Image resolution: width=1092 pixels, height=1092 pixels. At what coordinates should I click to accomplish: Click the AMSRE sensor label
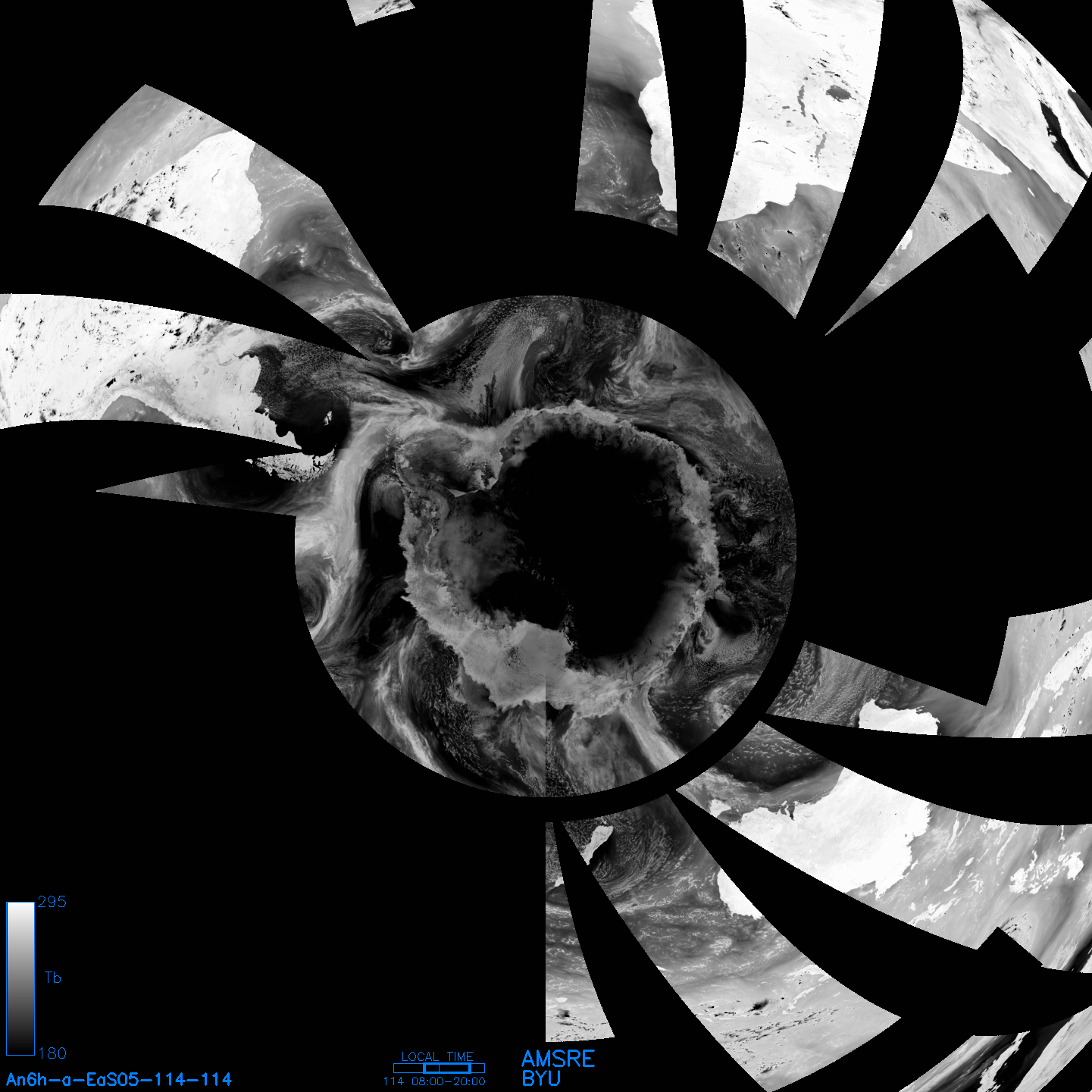(x=559, y=1059)
